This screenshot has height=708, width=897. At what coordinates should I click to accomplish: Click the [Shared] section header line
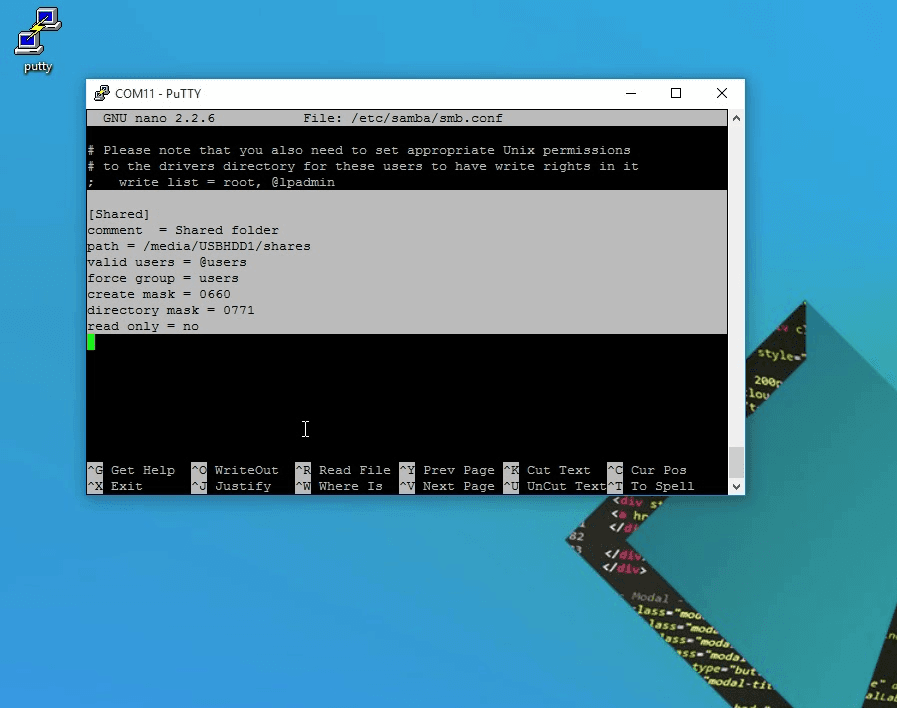pyautogui.click(x=119, y=214)
